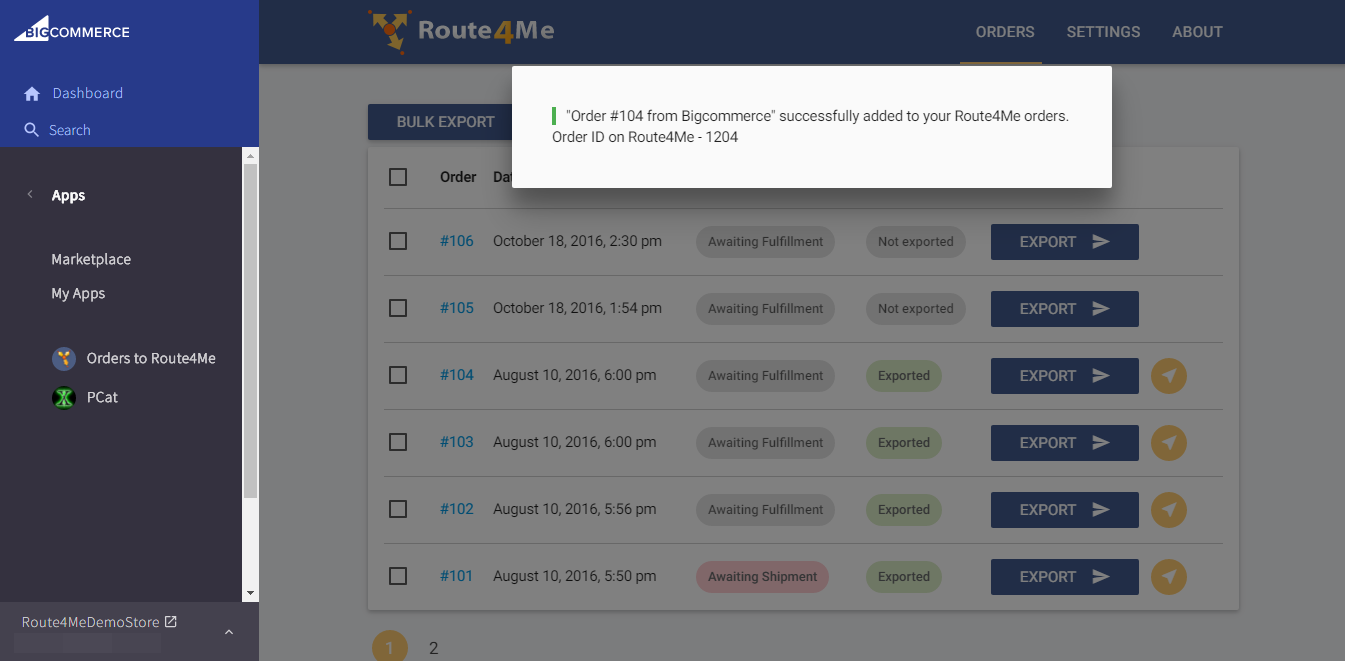The image size is (1345, 661).
Task: Tick the checkbox for order #103
Action: point(398,442)
